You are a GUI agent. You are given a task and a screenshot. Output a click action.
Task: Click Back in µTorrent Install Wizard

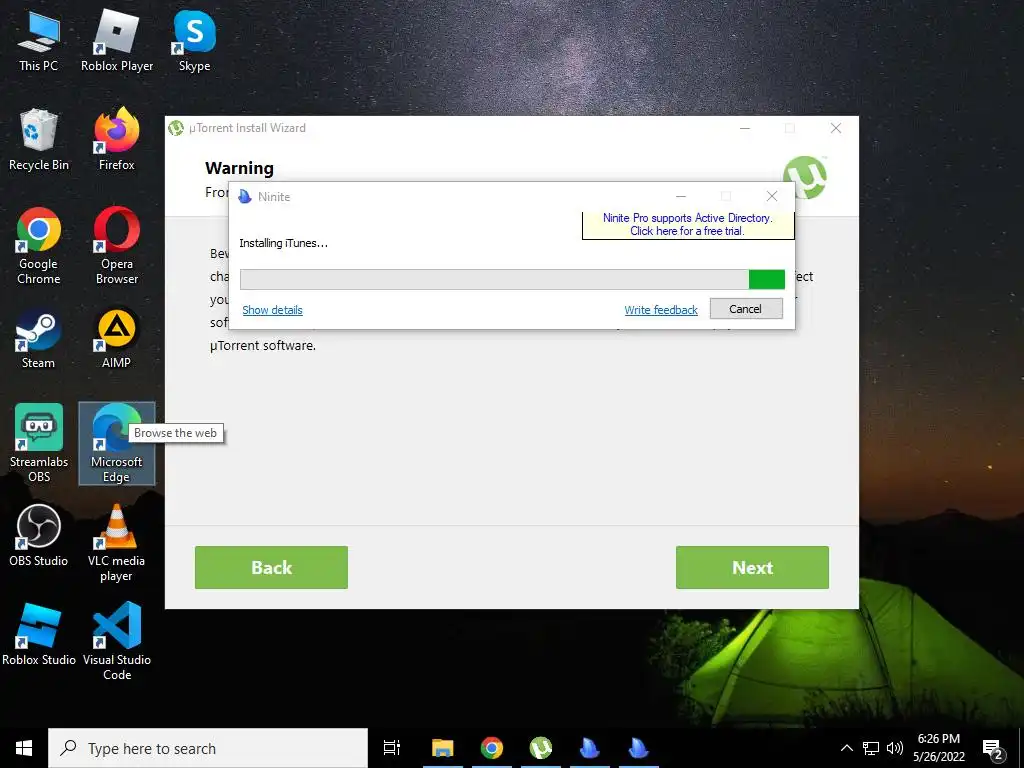(271, 568)
